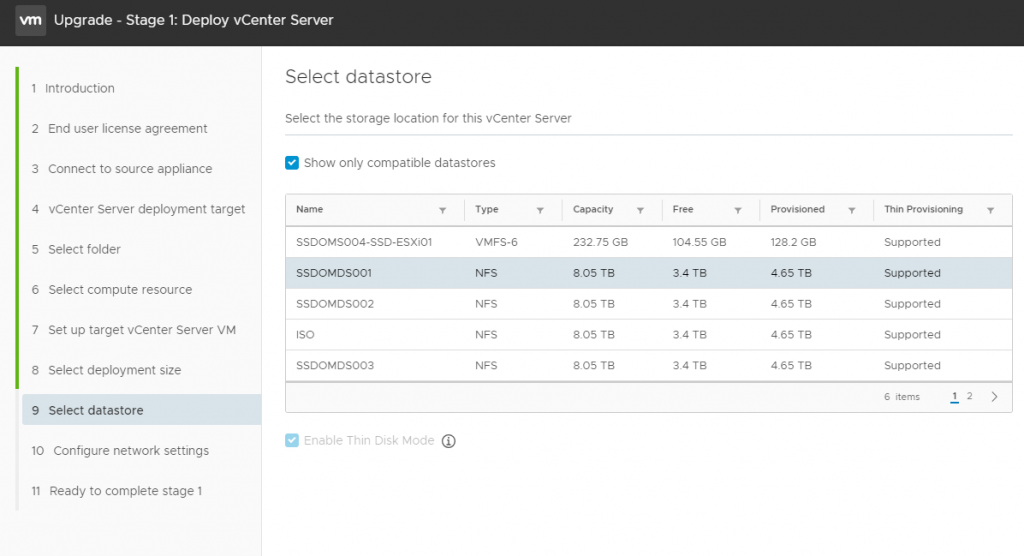The height and width of the screenshot is (556, 1024).
Task: Click Supported cell in SSDOMDS003 row
Action: 912,365
